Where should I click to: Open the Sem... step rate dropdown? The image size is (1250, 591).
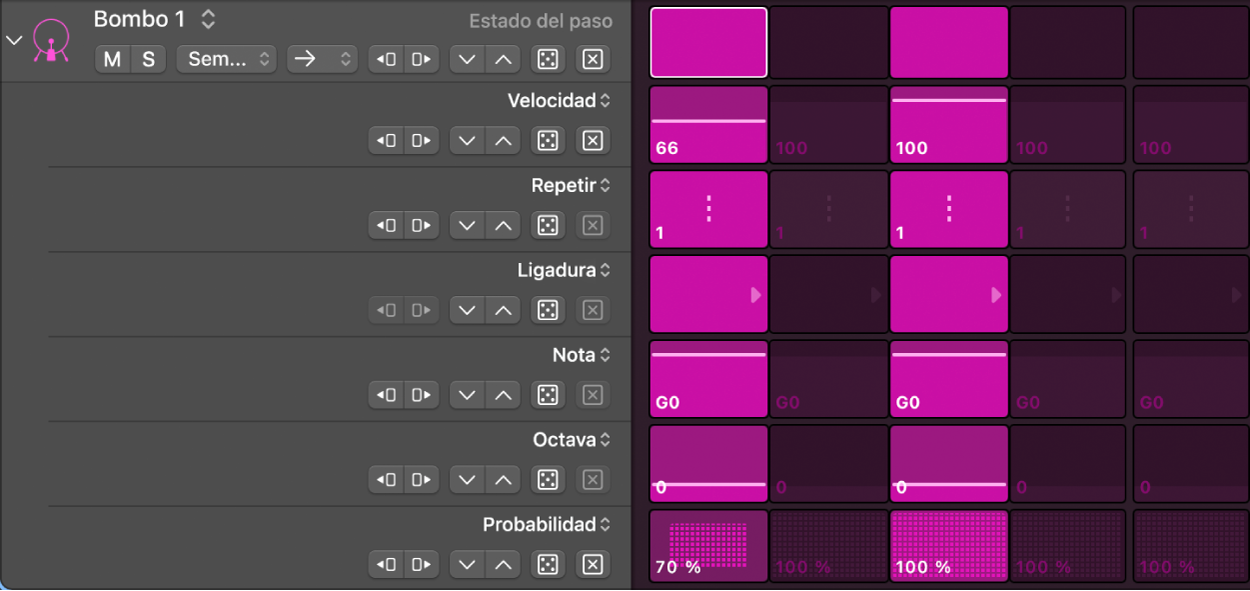pyautogui.click(x=226, y=59)
